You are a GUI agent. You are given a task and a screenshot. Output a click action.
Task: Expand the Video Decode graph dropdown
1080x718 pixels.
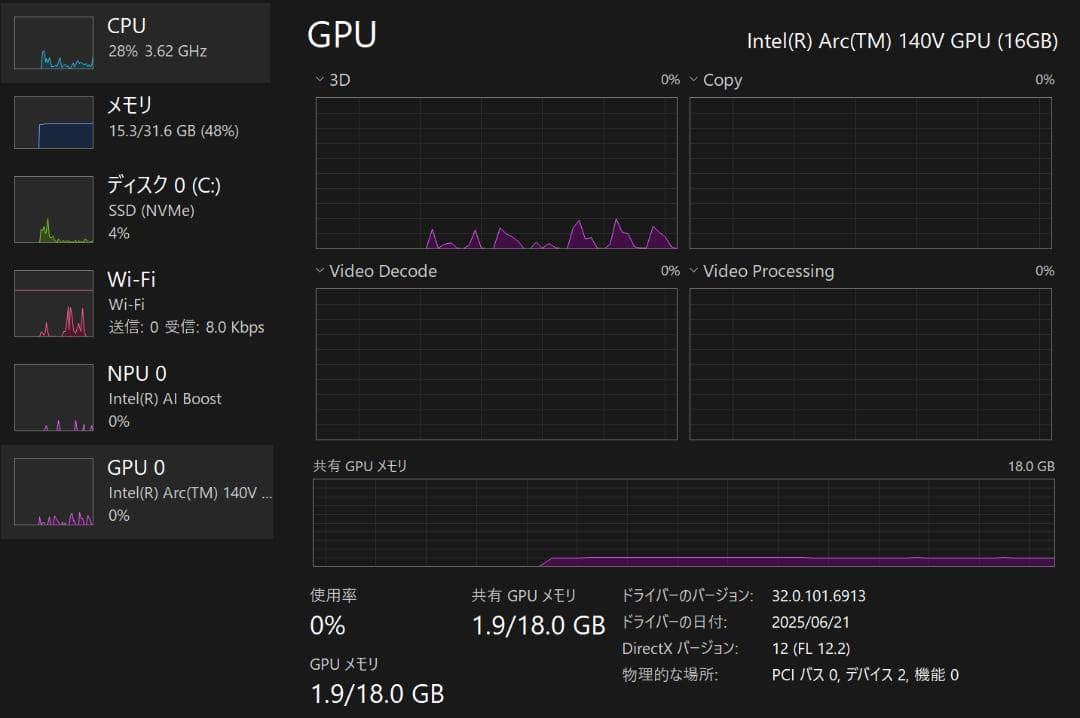click(x=320, y=271)
